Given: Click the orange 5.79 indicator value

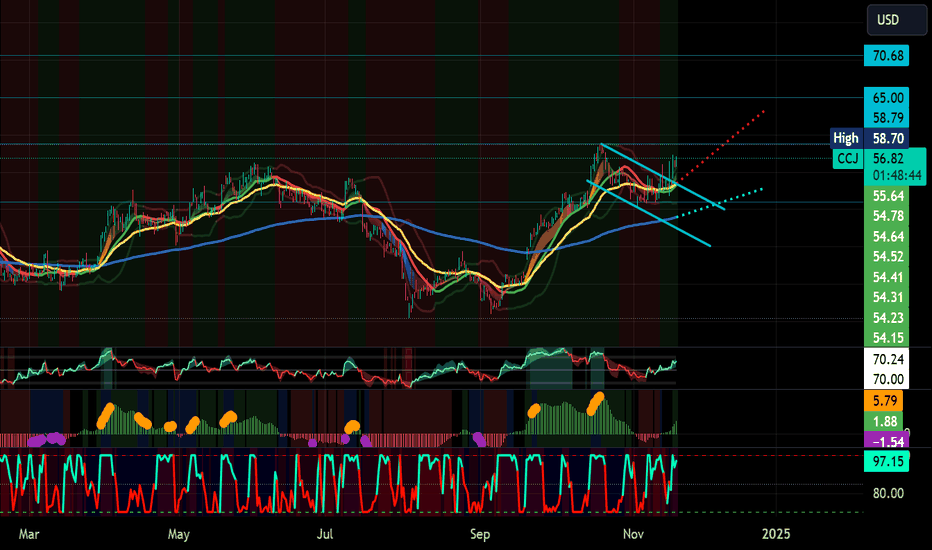Looking at the screenshot, I should pyautogui.click(x=884, y=401).
